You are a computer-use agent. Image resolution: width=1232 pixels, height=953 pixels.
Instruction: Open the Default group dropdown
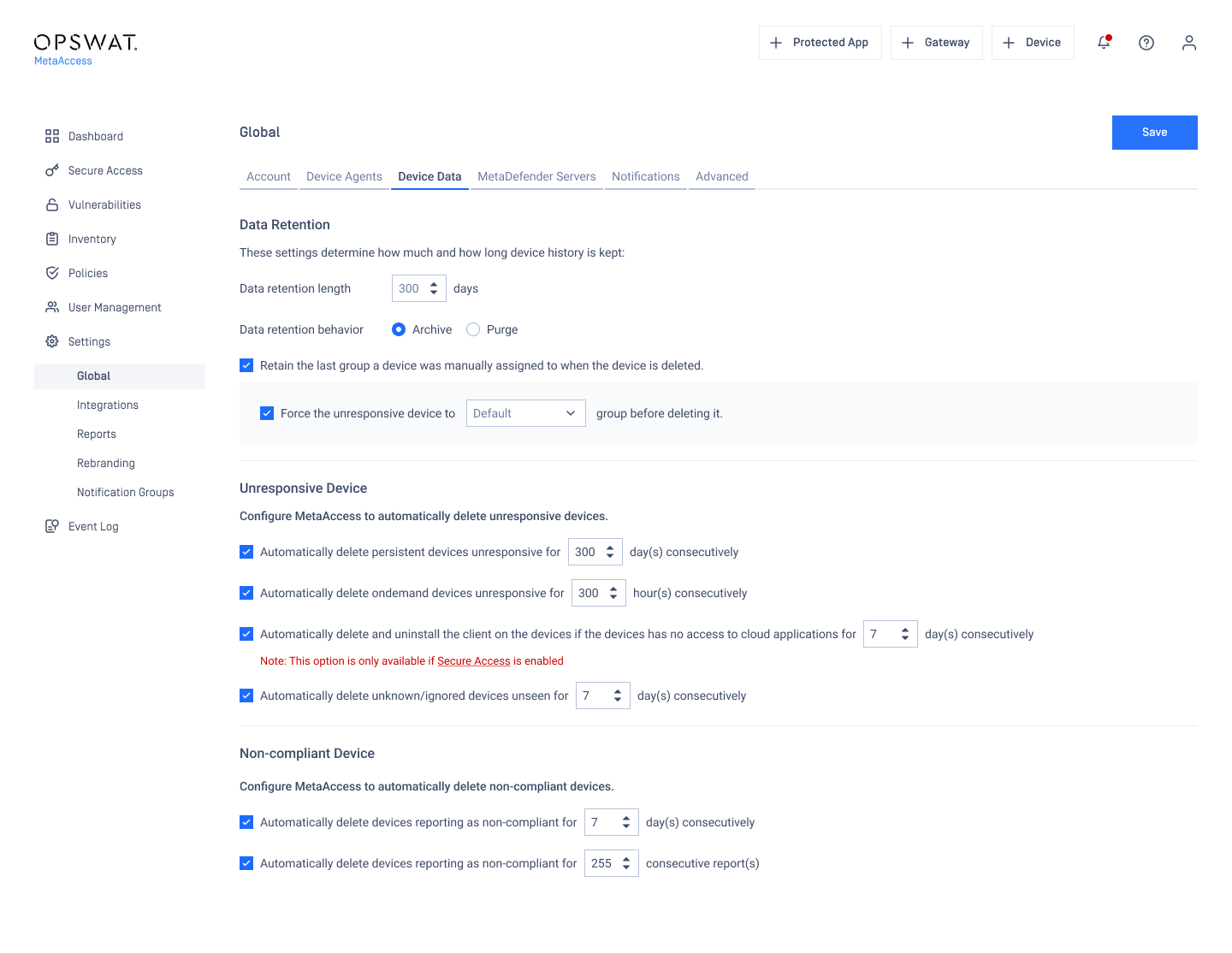tap(526, 413)
